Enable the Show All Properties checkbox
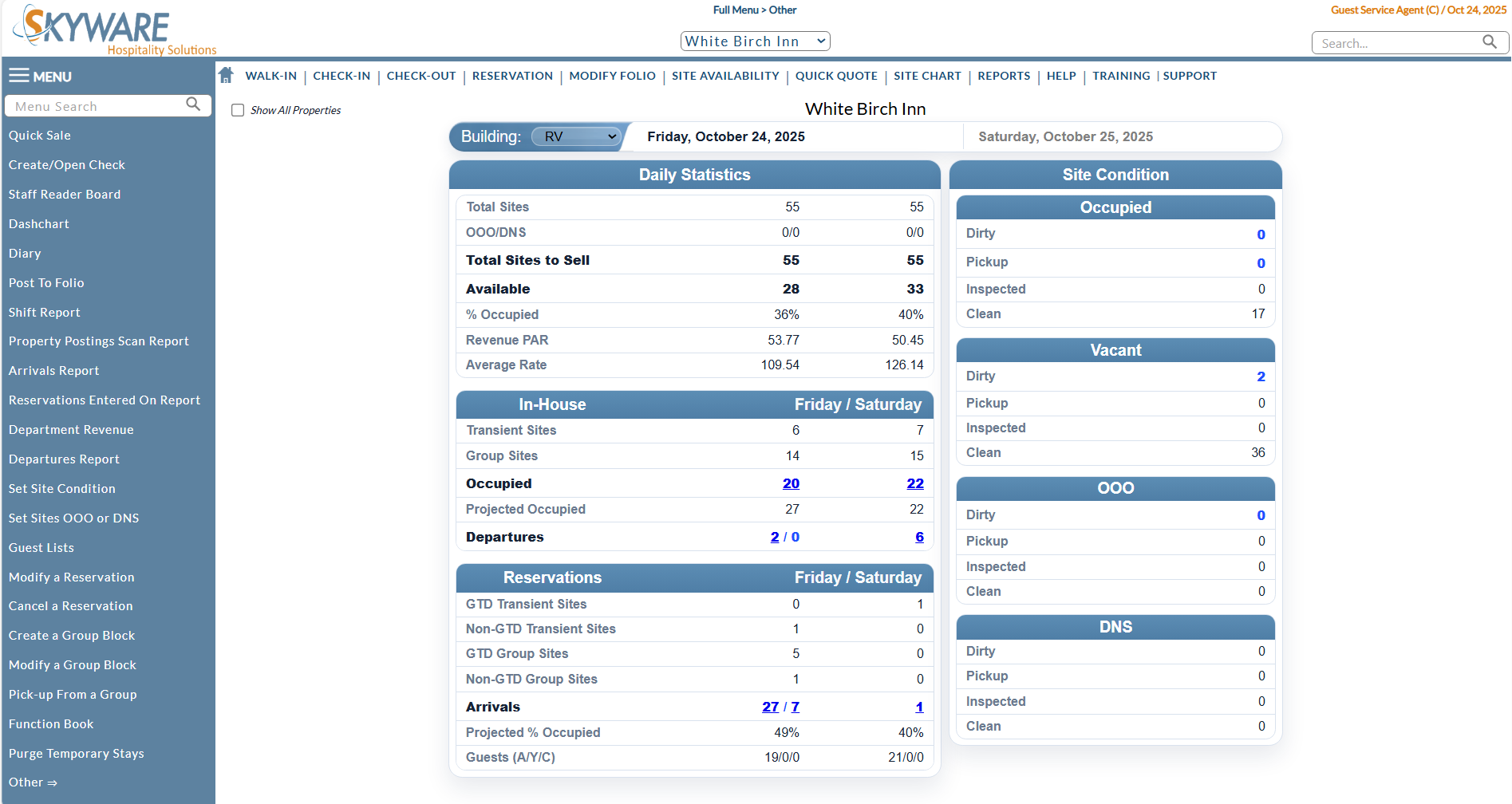This screenshot has width=1512, height=804. tap(238, 110)
